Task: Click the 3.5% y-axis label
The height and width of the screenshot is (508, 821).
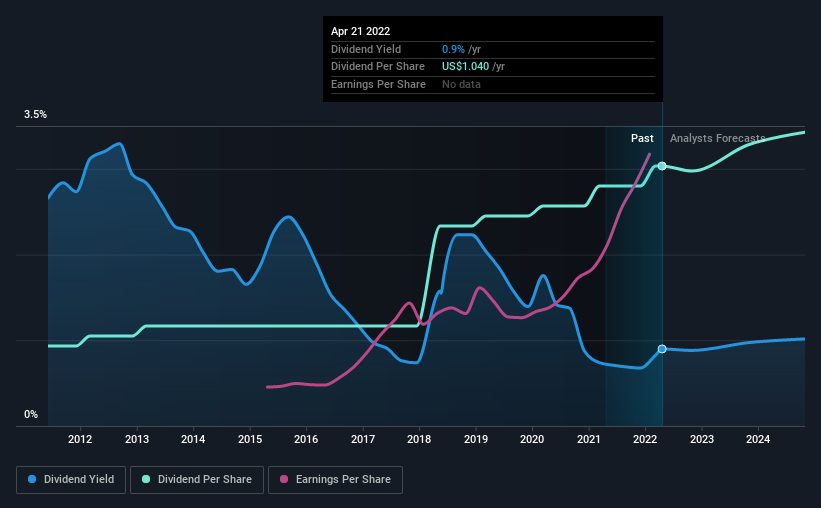Action: (35, 115)
